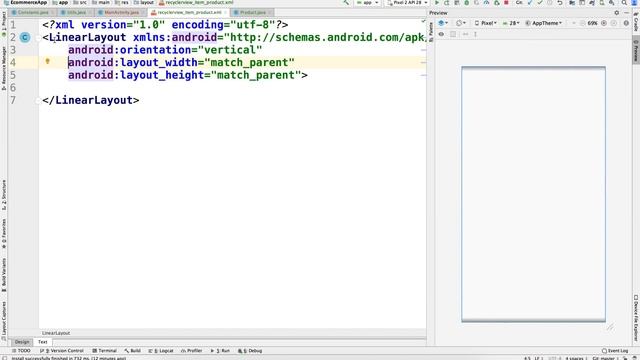The height and width of the screenshot is (360, 640).
Task: Click the red Stop button
Action: (506, 3)
